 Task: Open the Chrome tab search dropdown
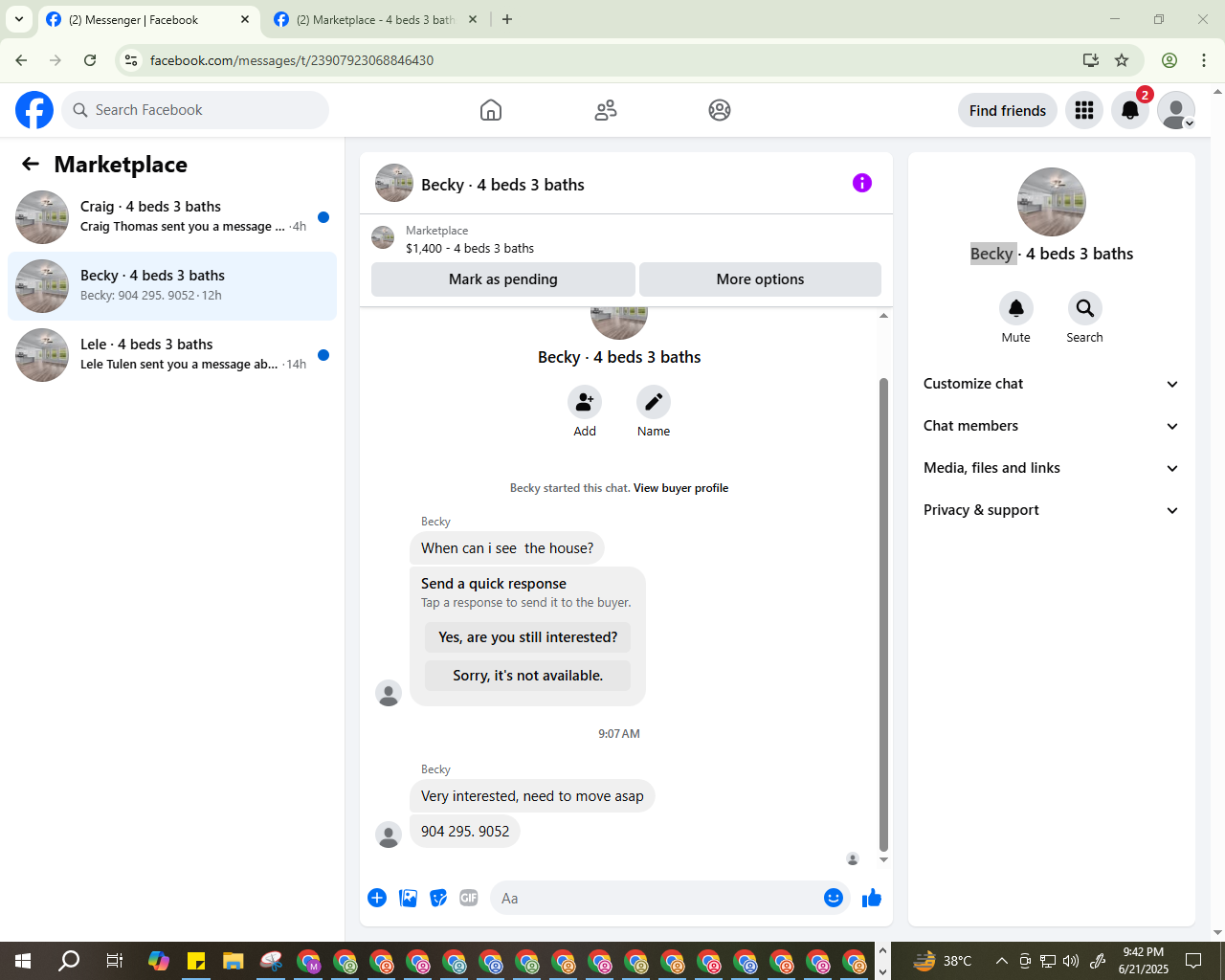coord(18,19)
